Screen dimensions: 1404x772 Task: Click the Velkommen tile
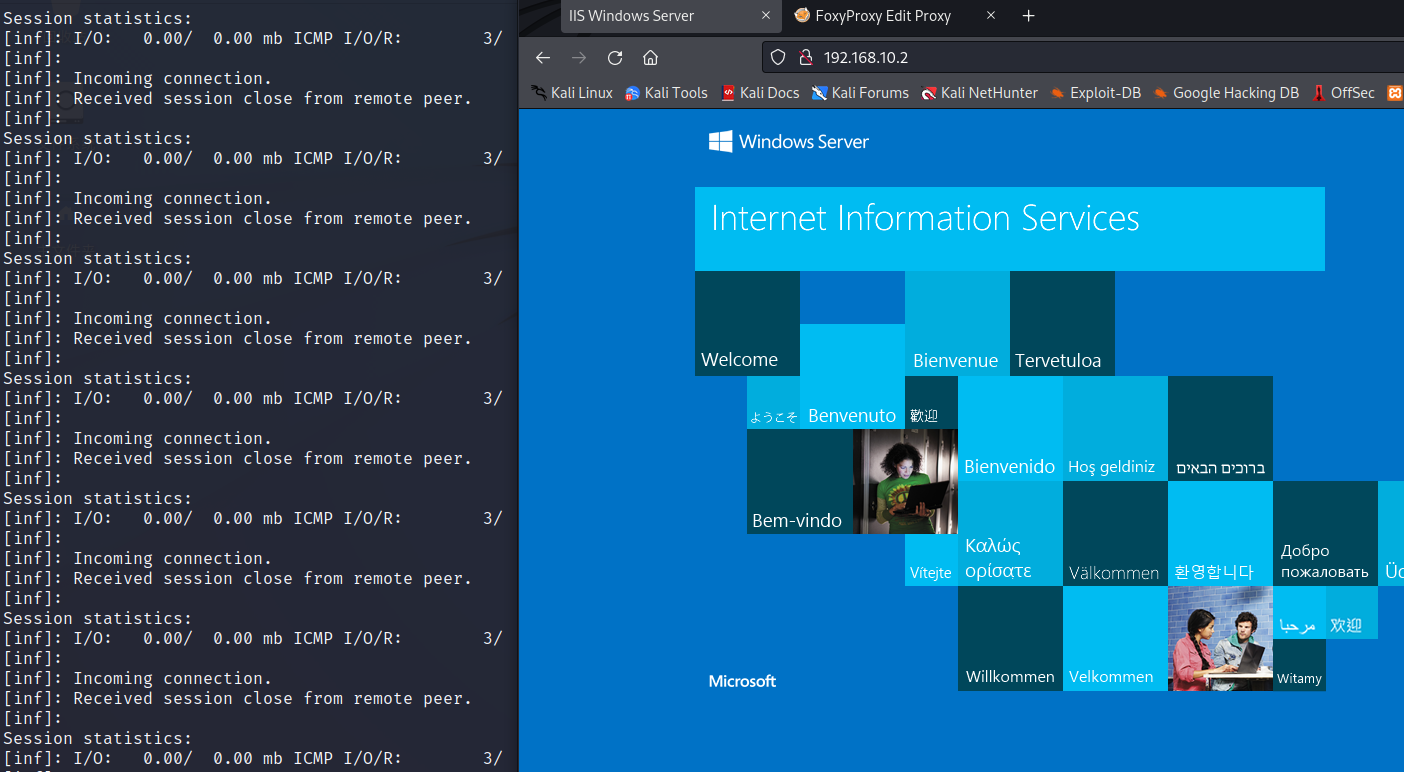pyautogui.click(x=1115, y=639)
